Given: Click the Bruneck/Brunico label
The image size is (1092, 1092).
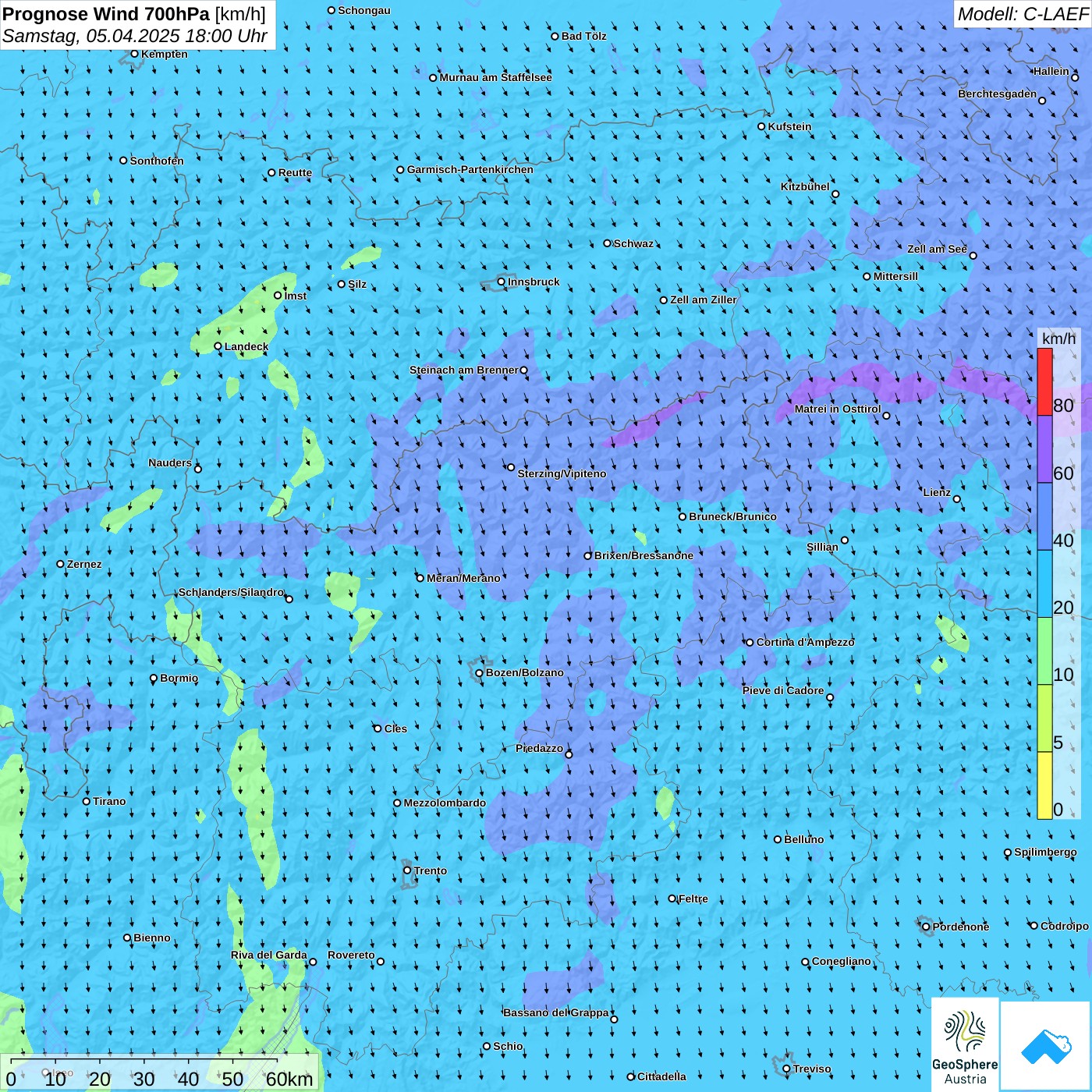Looking at the screenshot, I should (x=732, y=516).
